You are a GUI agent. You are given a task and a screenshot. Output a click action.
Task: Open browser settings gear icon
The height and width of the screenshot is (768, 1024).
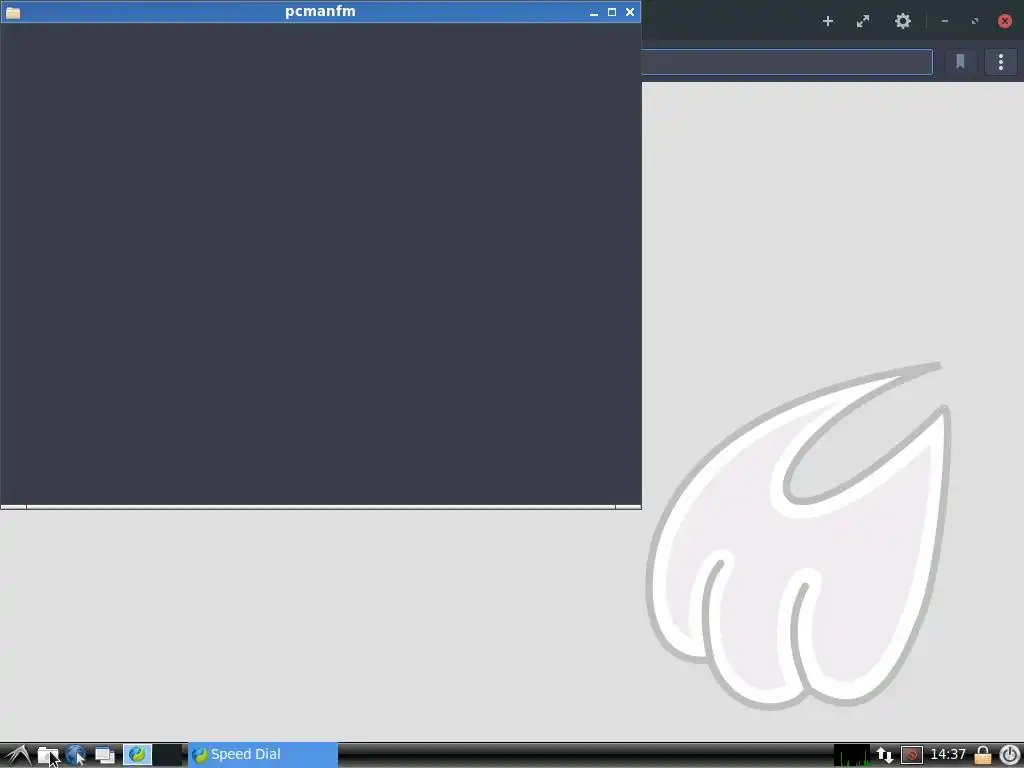click(903, 21)
